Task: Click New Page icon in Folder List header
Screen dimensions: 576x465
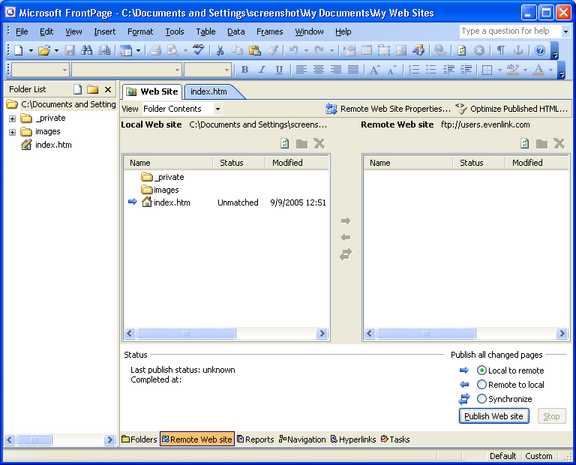Action: click(x=78, y=89)
